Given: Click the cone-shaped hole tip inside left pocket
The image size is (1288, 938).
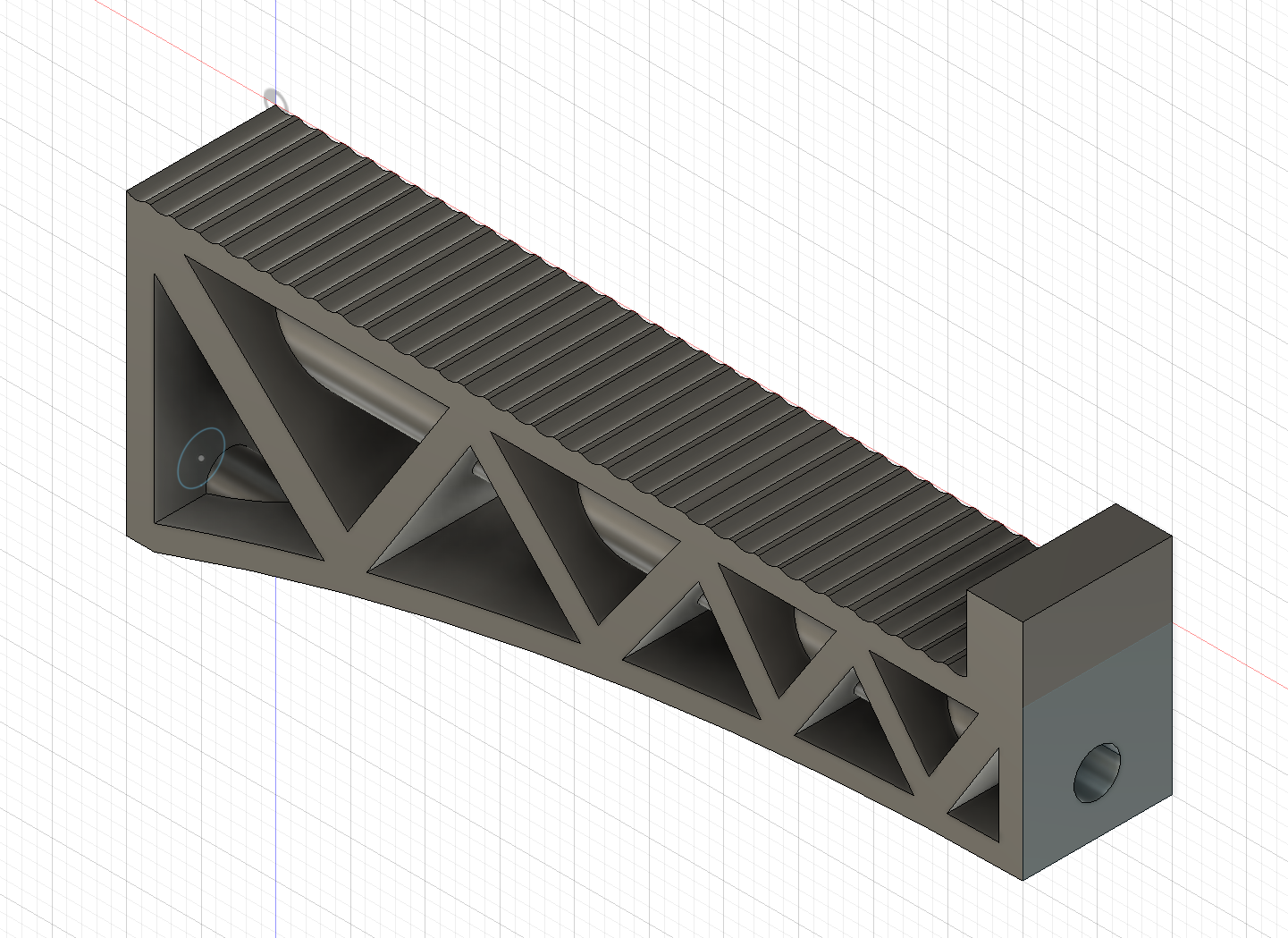Looking at the screenshot, I should [x=234, y=474].
